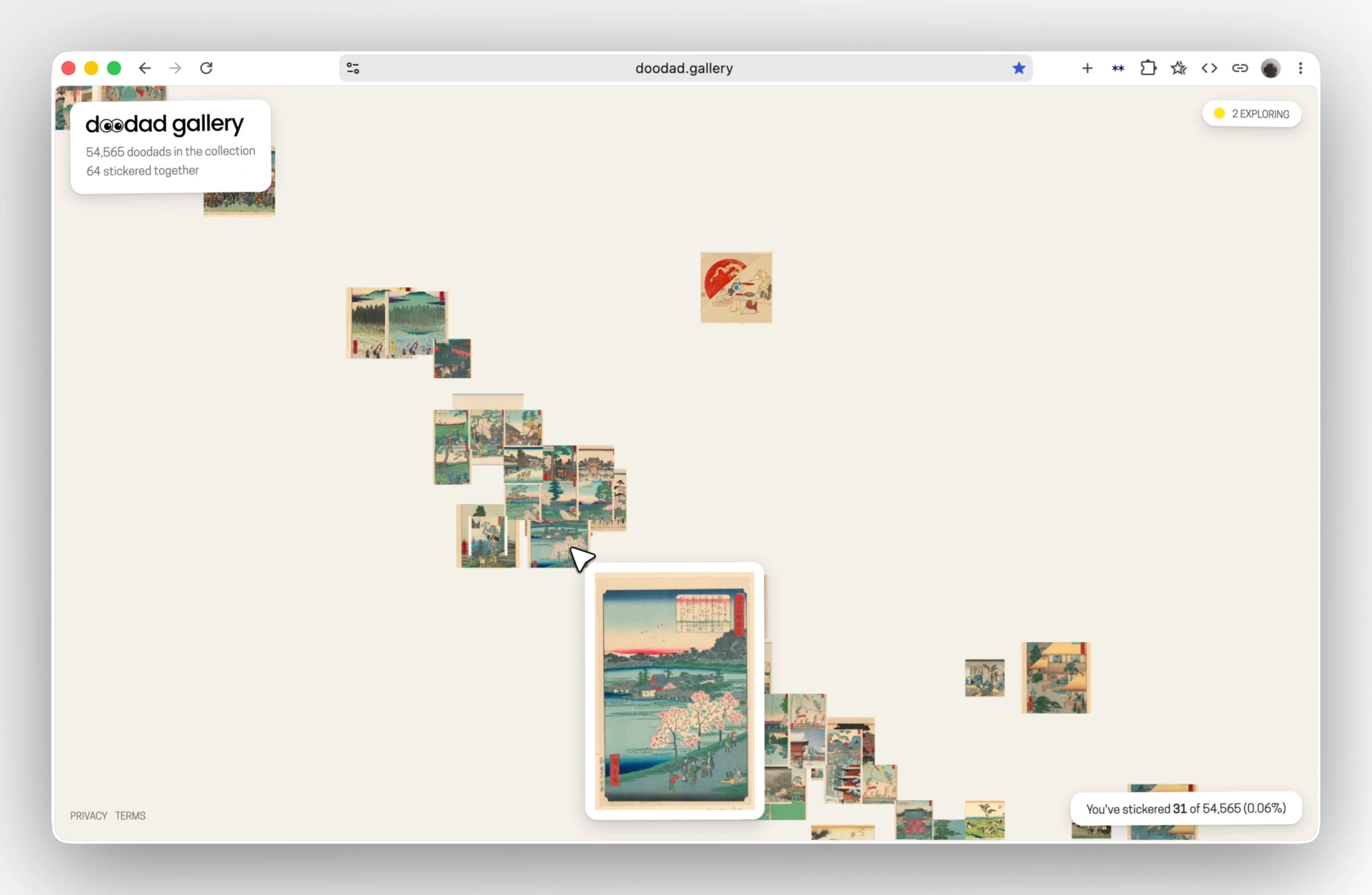This screenshot has width=1372, height=895.
Task: Go forward to the next page
Action: [175, 68]
